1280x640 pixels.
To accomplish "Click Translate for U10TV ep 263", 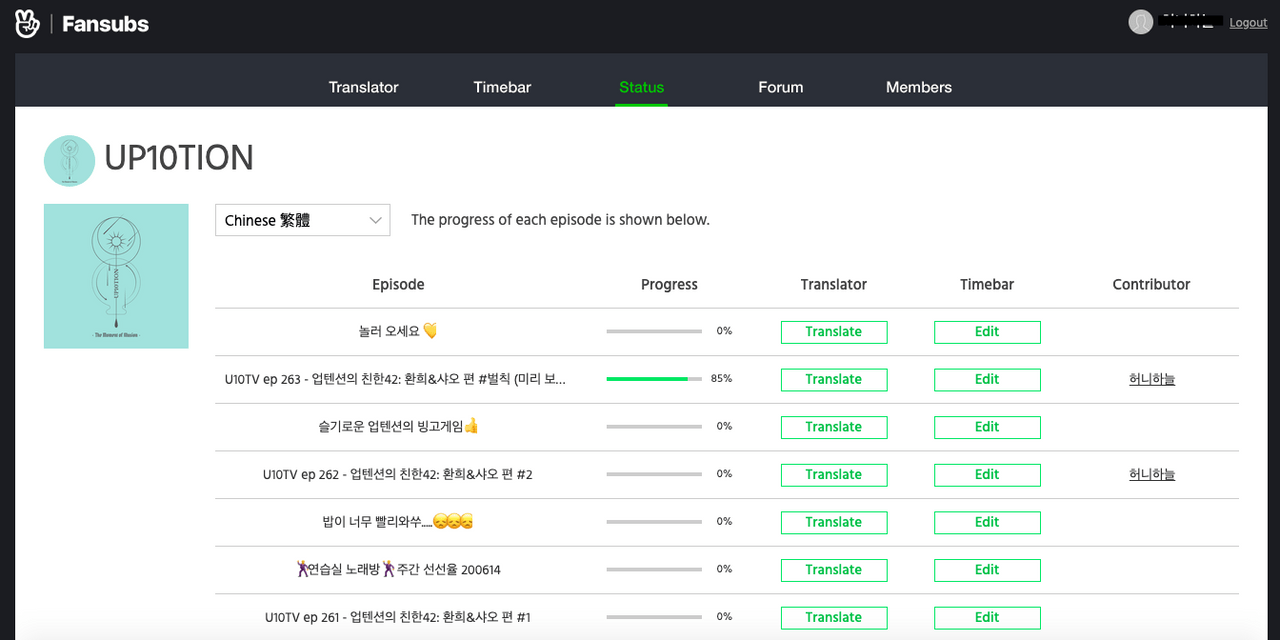I will tap(834, 379).
